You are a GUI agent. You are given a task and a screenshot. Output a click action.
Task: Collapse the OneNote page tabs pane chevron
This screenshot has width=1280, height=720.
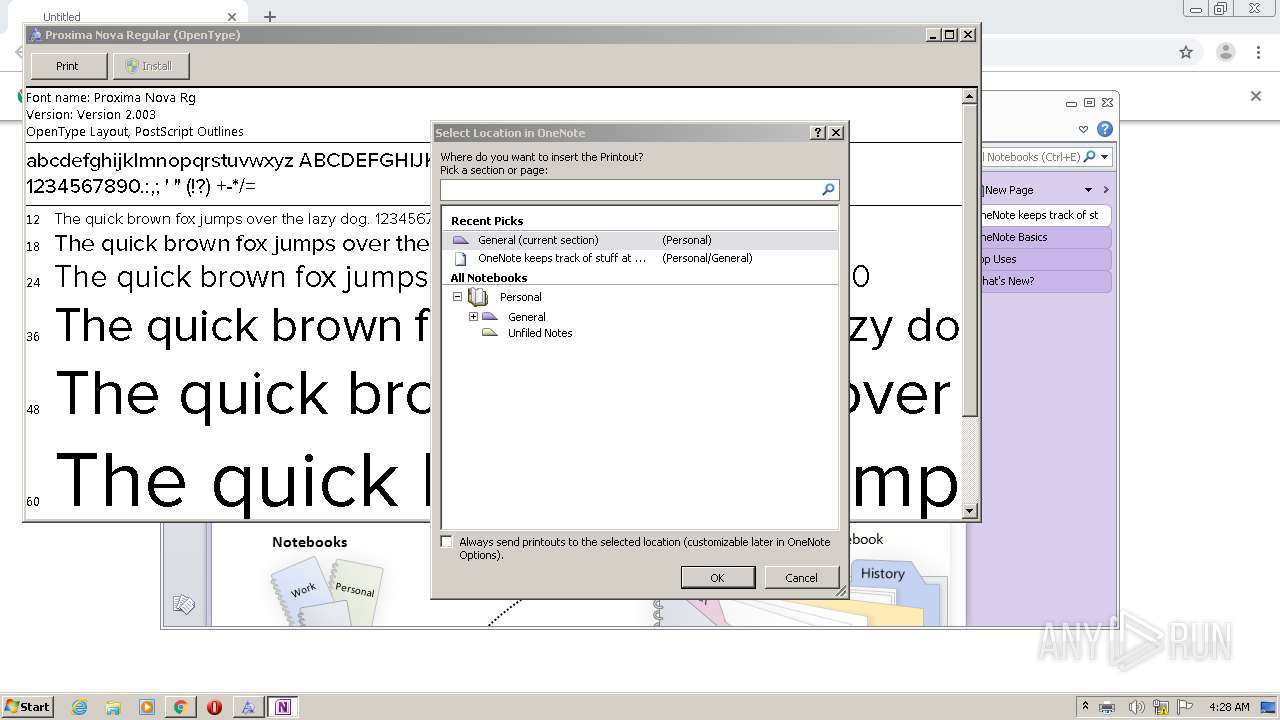click(1106, 190)
